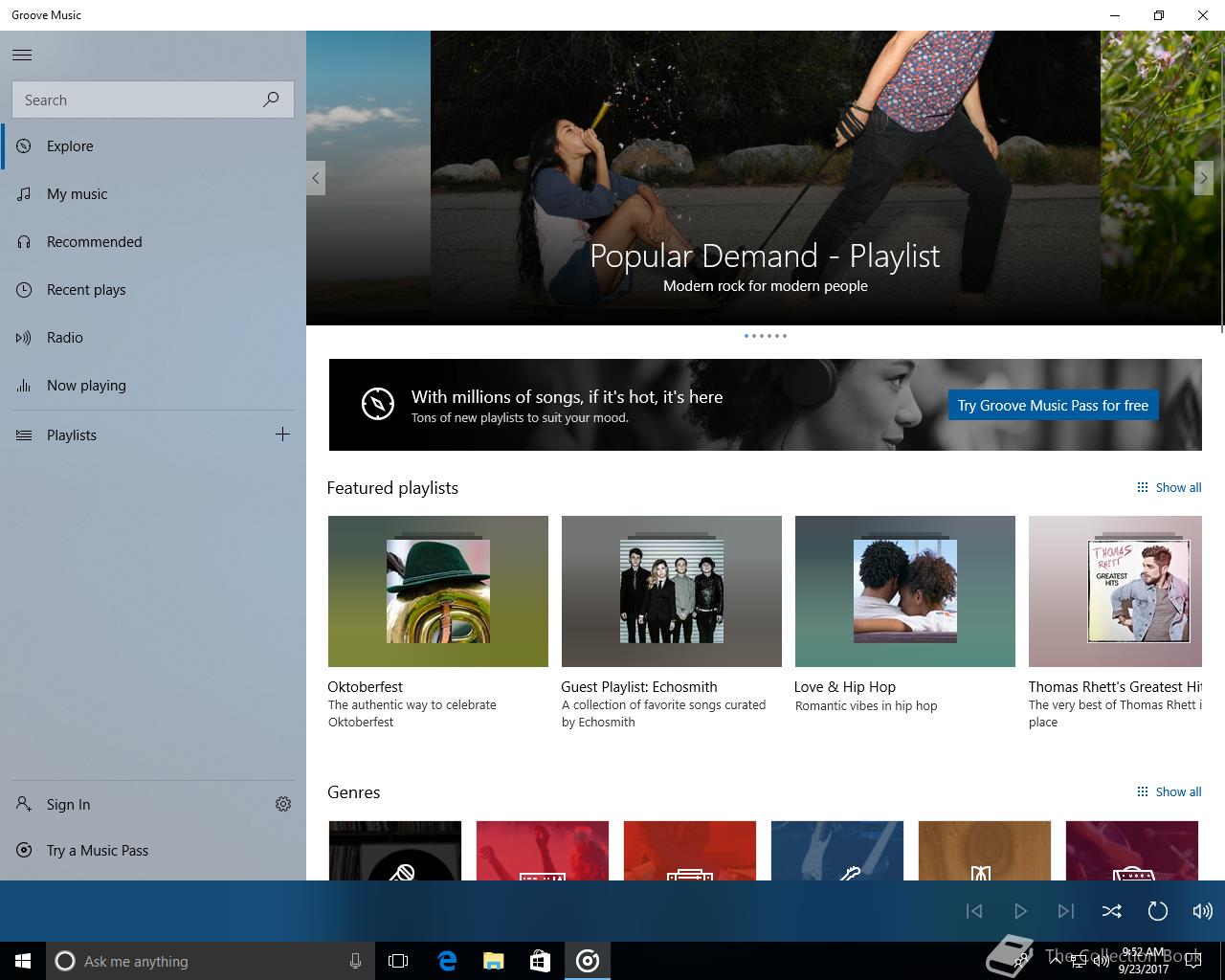Show all Genres

click(x=1169, y=792)
